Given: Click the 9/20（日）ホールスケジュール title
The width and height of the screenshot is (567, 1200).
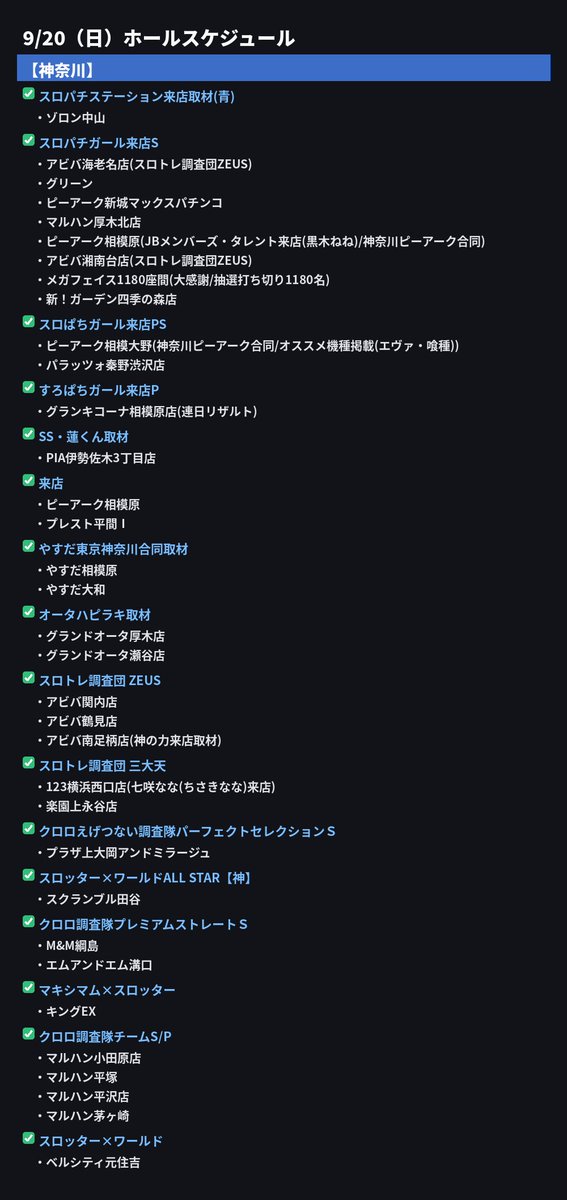Looking at the screenshot, I should [x=158, y=38].
